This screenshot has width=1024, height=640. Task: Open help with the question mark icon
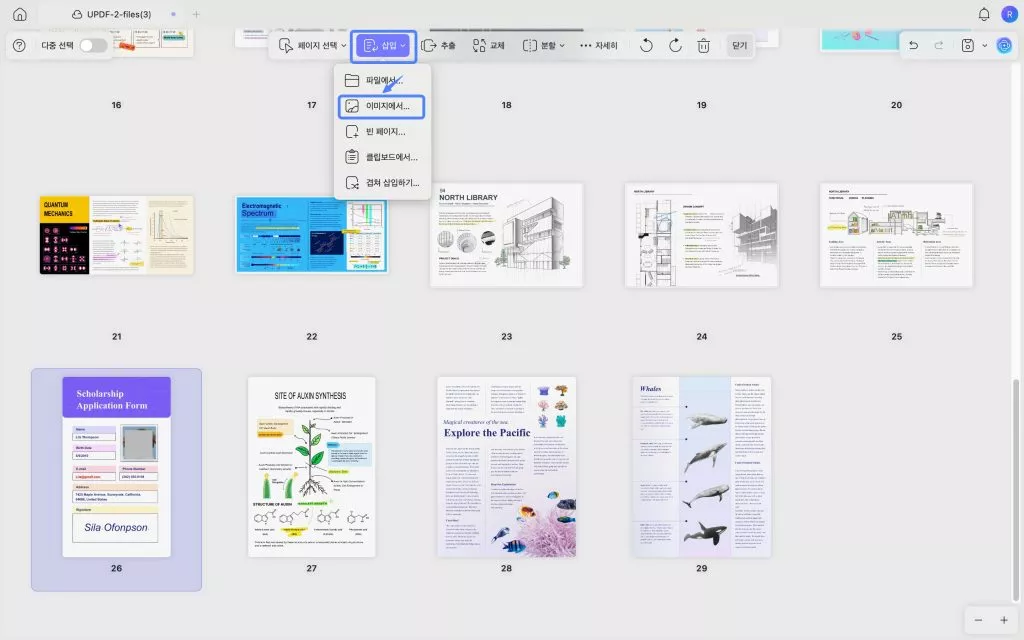point(18,45)
